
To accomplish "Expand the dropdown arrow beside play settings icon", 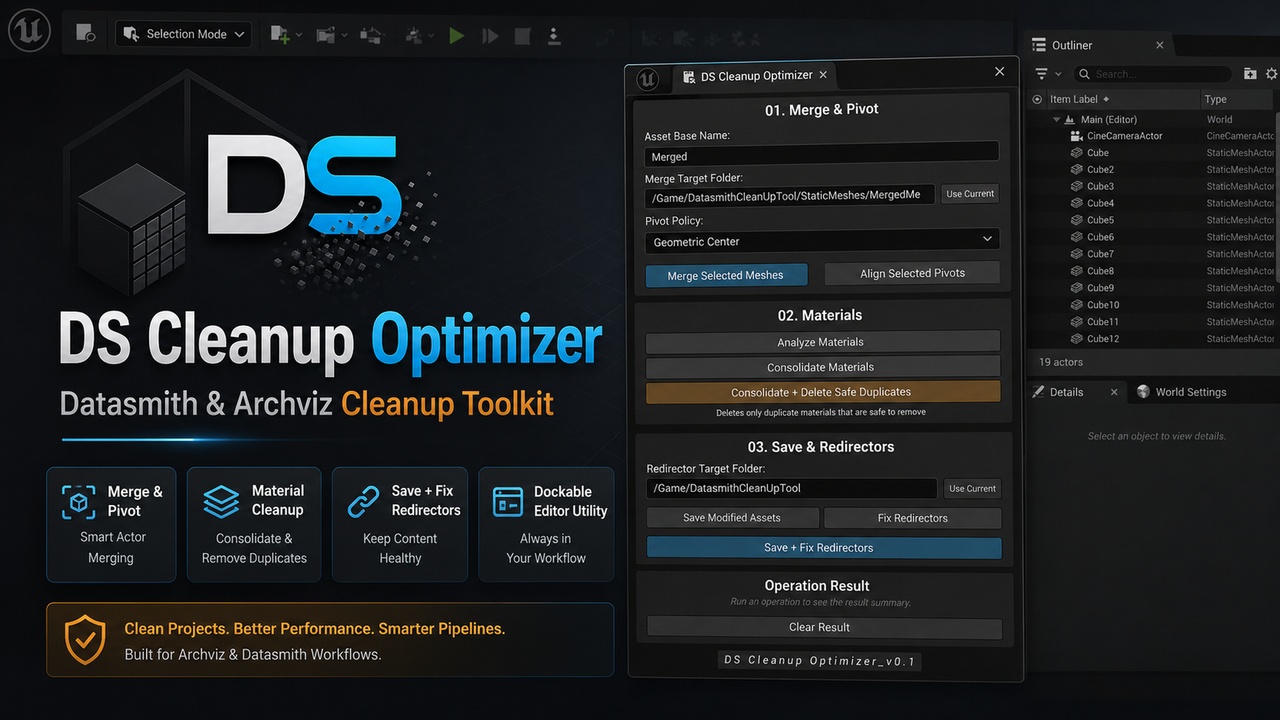I will tap(431, 36).
